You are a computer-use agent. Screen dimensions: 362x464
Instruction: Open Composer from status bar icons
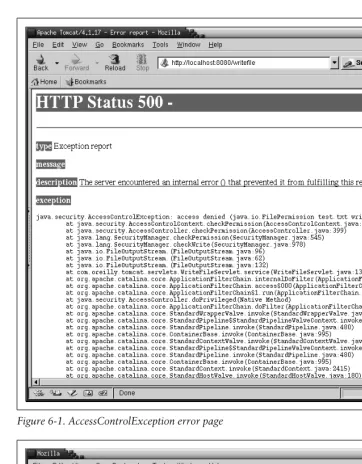click(72, 393)
